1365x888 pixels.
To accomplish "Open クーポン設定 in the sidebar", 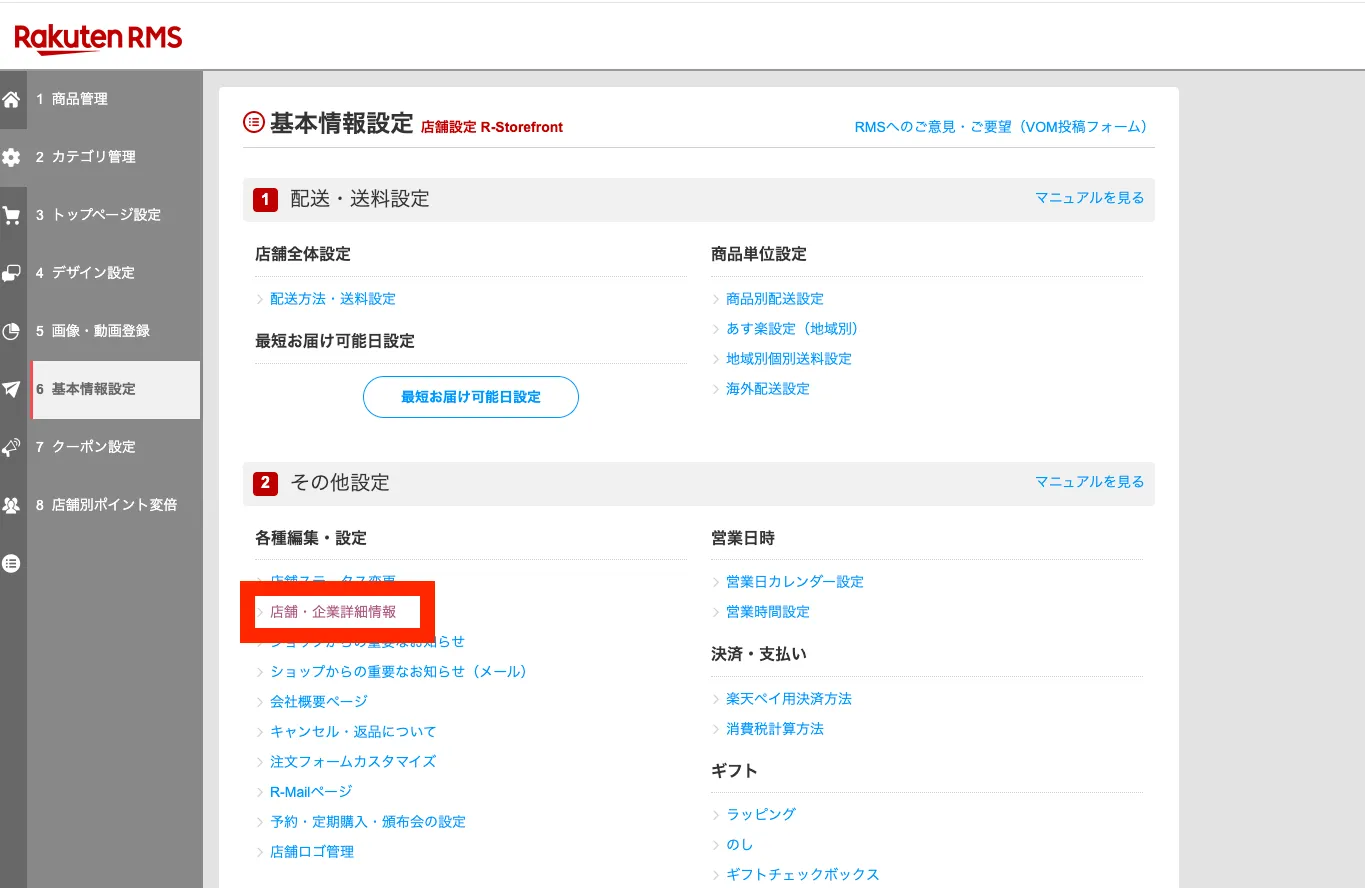I will (114, 447).
